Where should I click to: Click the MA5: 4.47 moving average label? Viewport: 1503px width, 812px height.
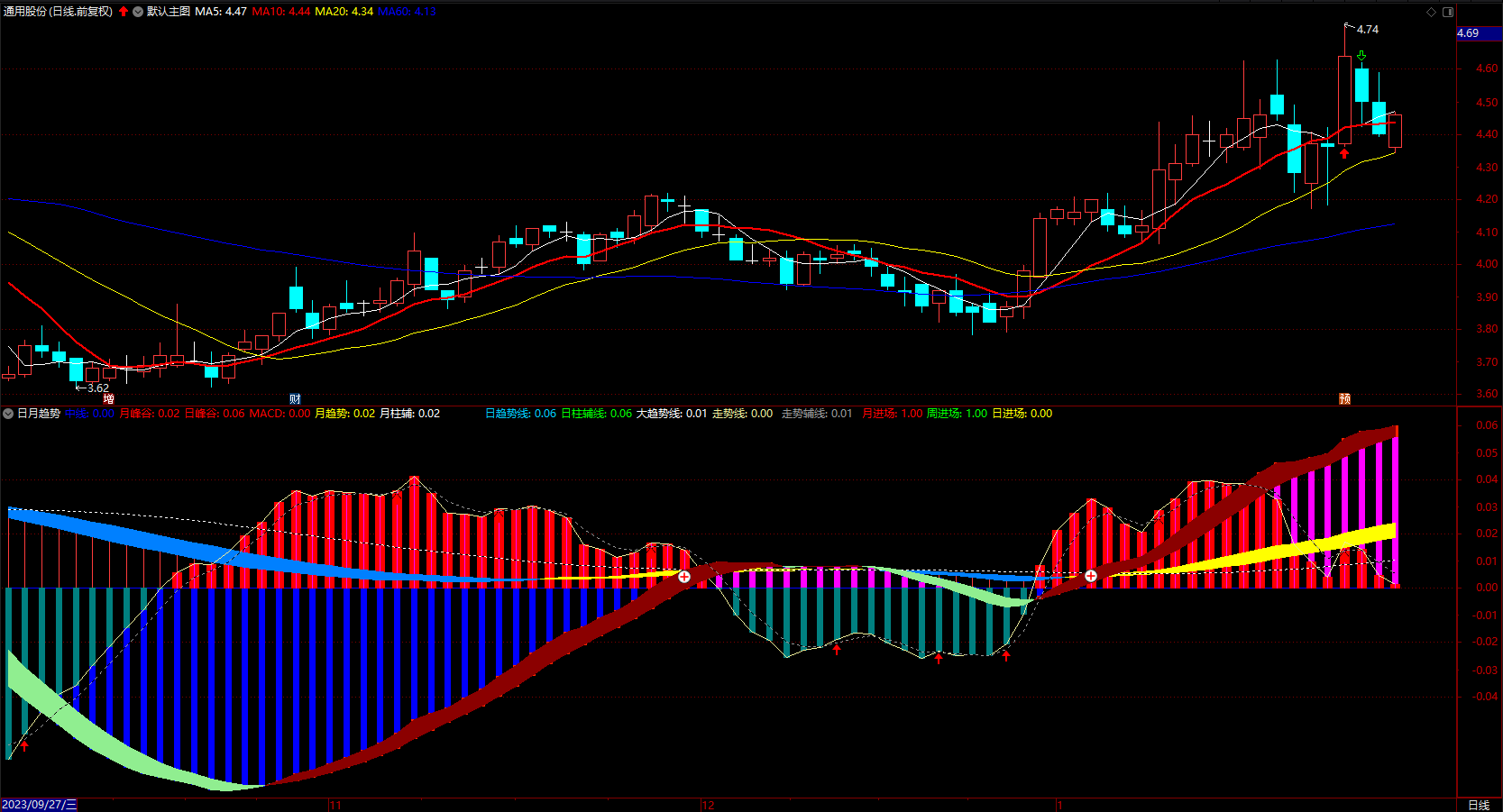click(221, 12)
